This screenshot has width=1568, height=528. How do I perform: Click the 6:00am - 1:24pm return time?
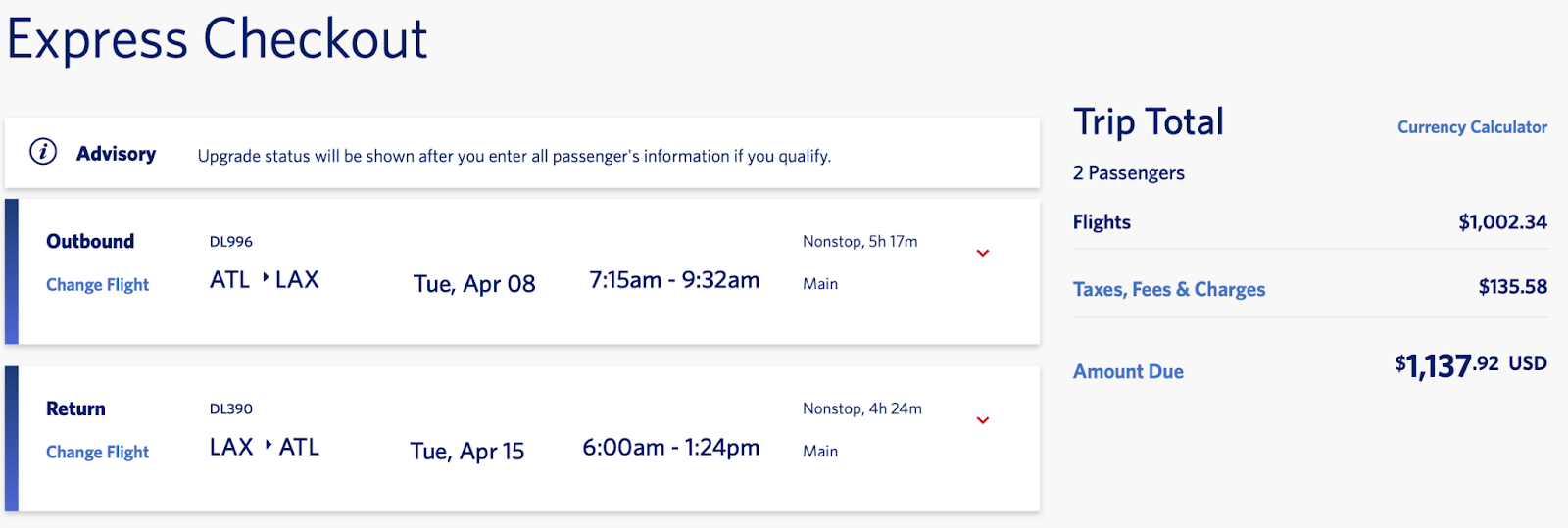tap(671, 448)
